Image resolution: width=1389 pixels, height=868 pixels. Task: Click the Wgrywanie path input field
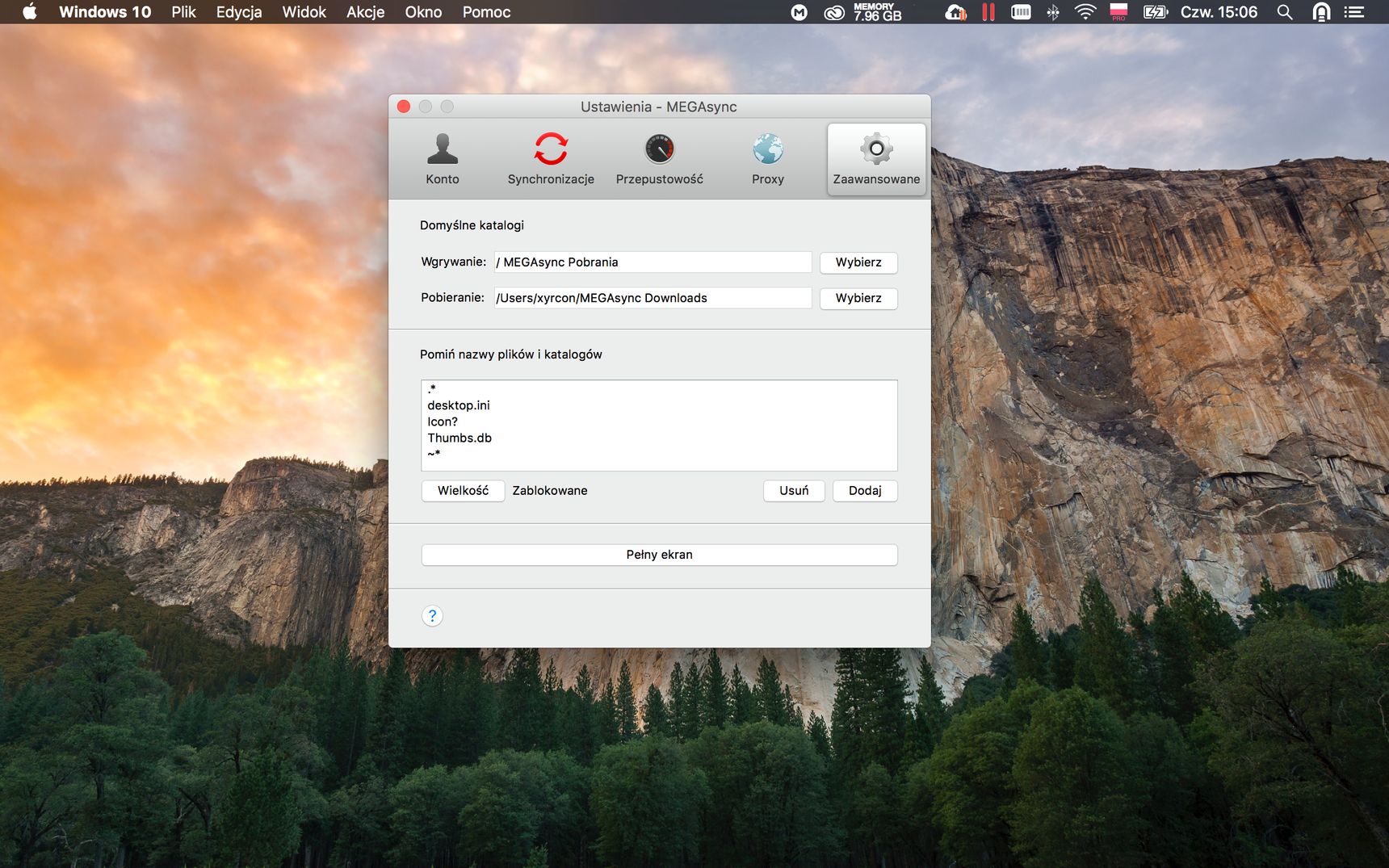(653, 262)
